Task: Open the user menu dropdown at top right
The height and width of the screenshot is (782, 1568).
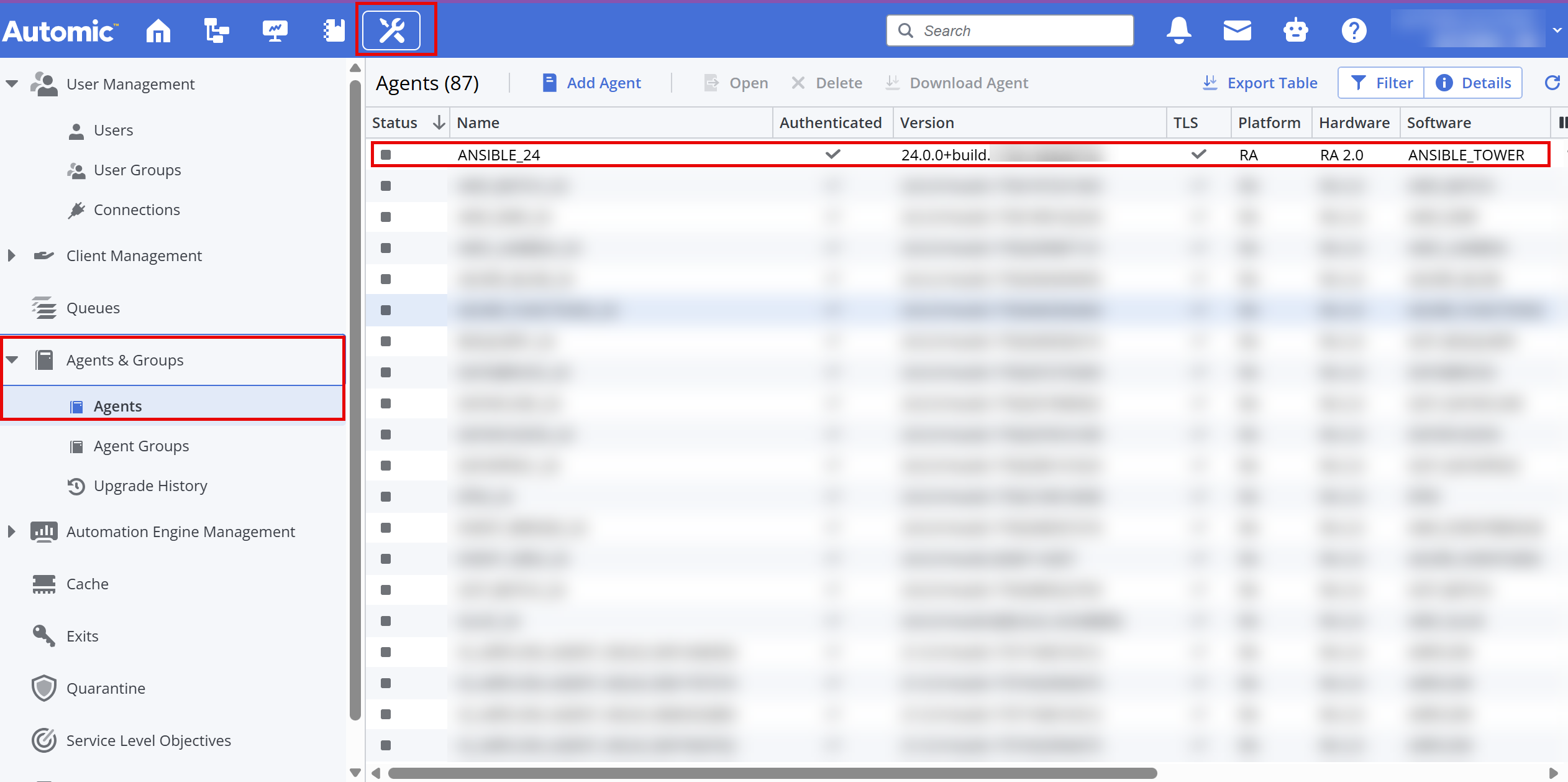Action: click(1557, 30)
